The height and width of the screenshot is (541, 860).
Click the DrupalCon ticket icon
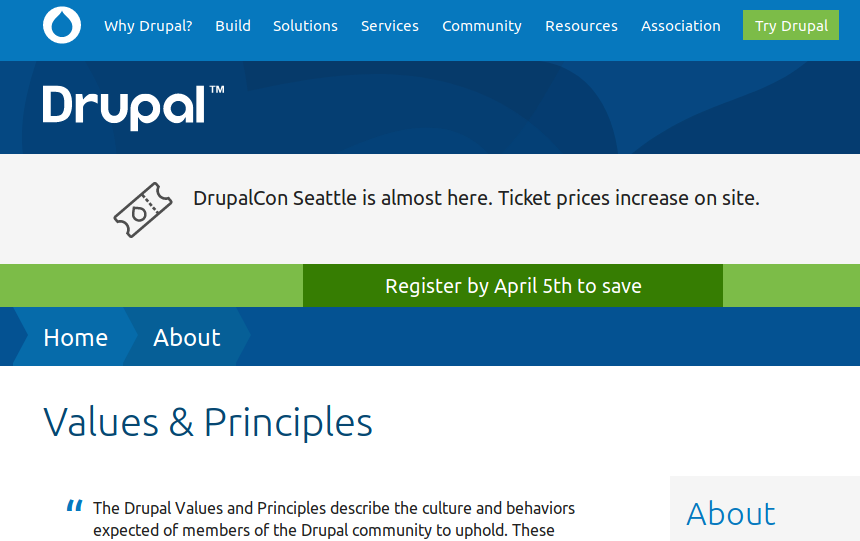pos(143,209)
